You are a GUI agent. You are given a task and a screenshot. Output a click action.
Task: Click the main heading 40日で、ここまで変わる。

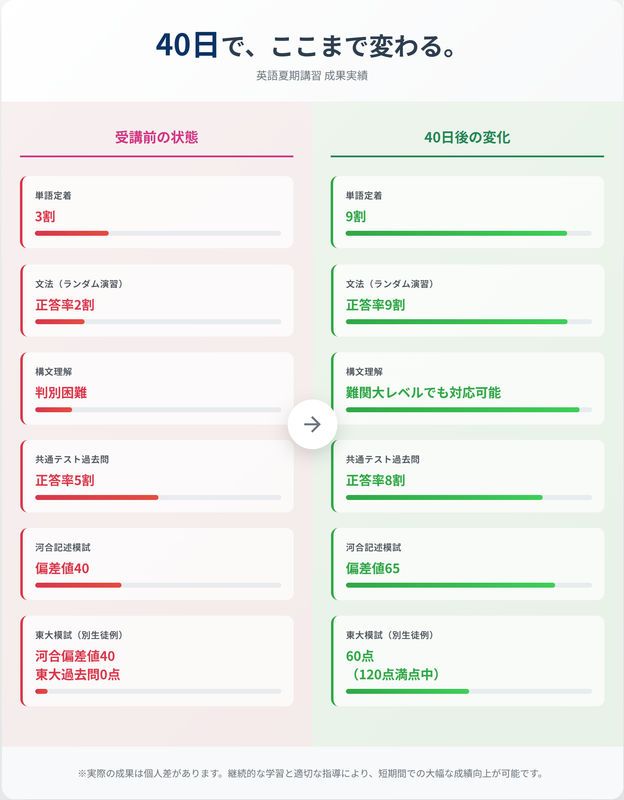click(x=306, y=45)
